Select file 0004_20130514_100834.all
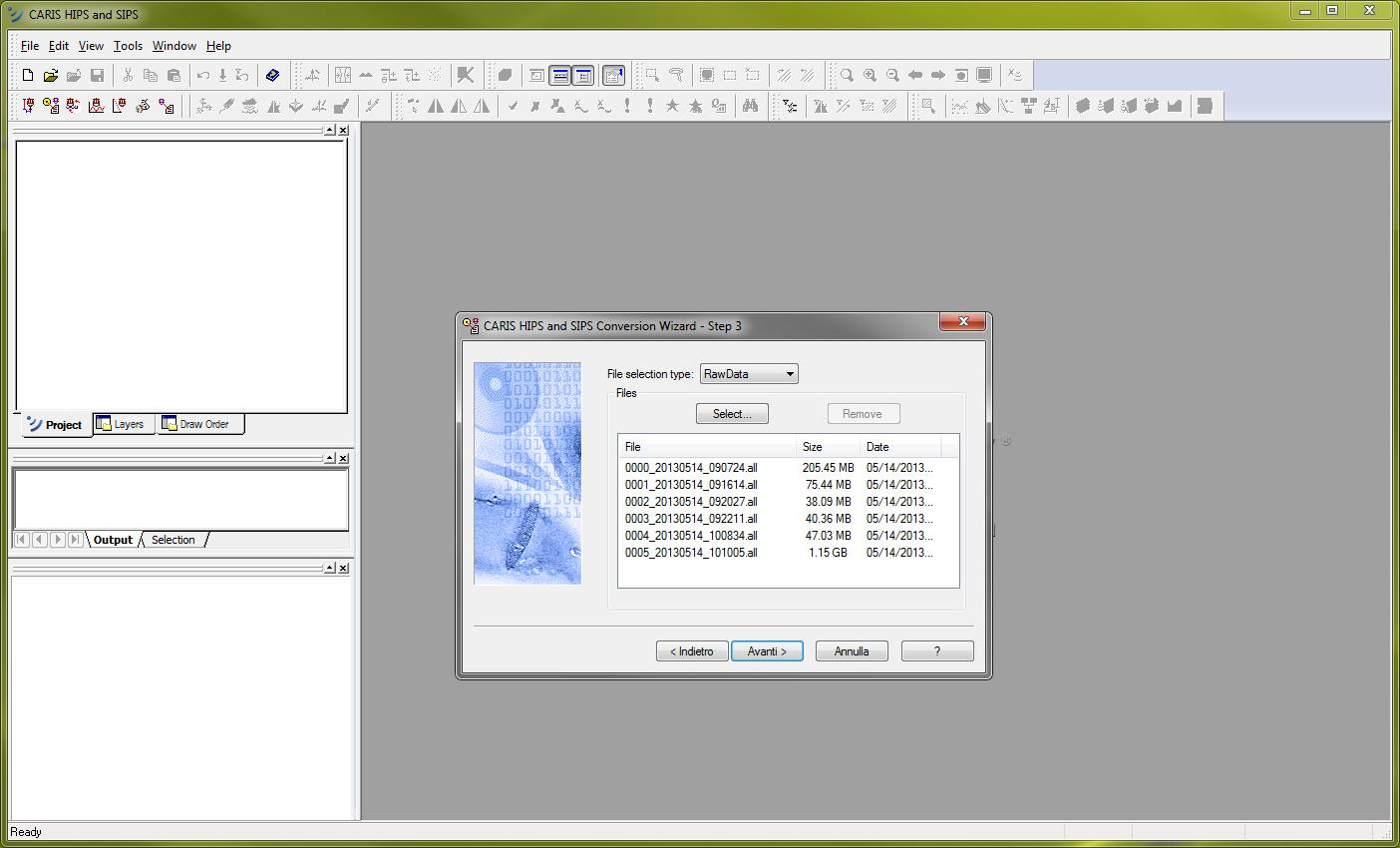 point(691,535)
